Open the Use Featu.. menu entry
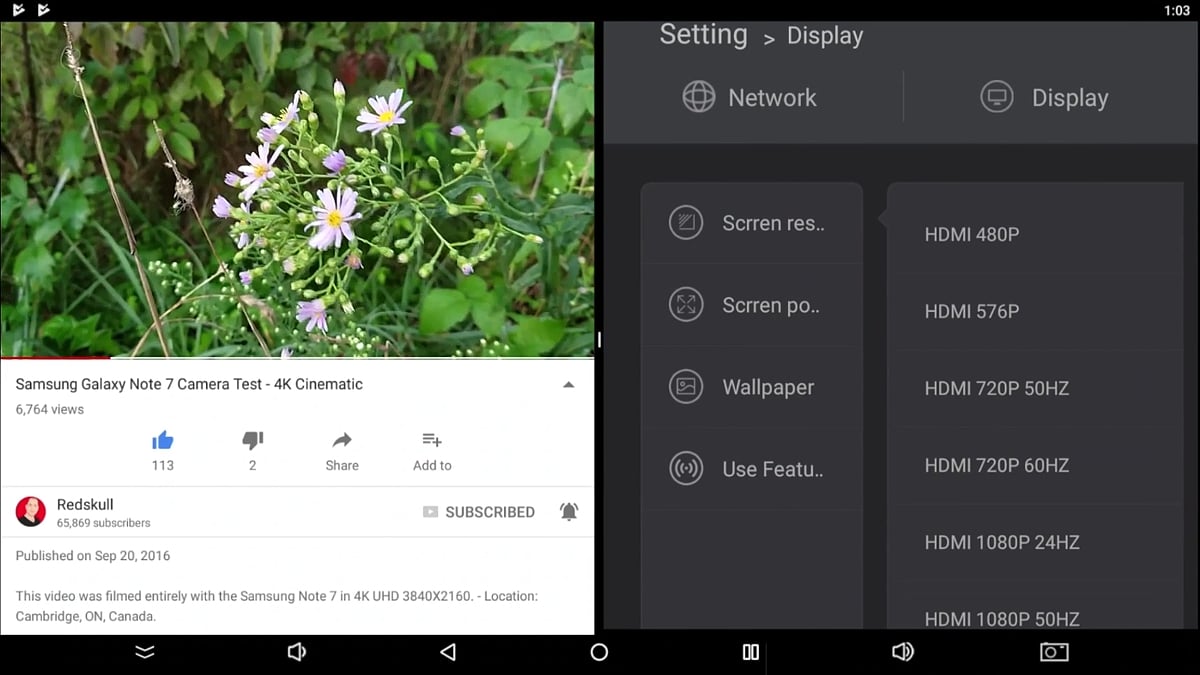This screenshot has width=1200, height=675. [751, 469]
